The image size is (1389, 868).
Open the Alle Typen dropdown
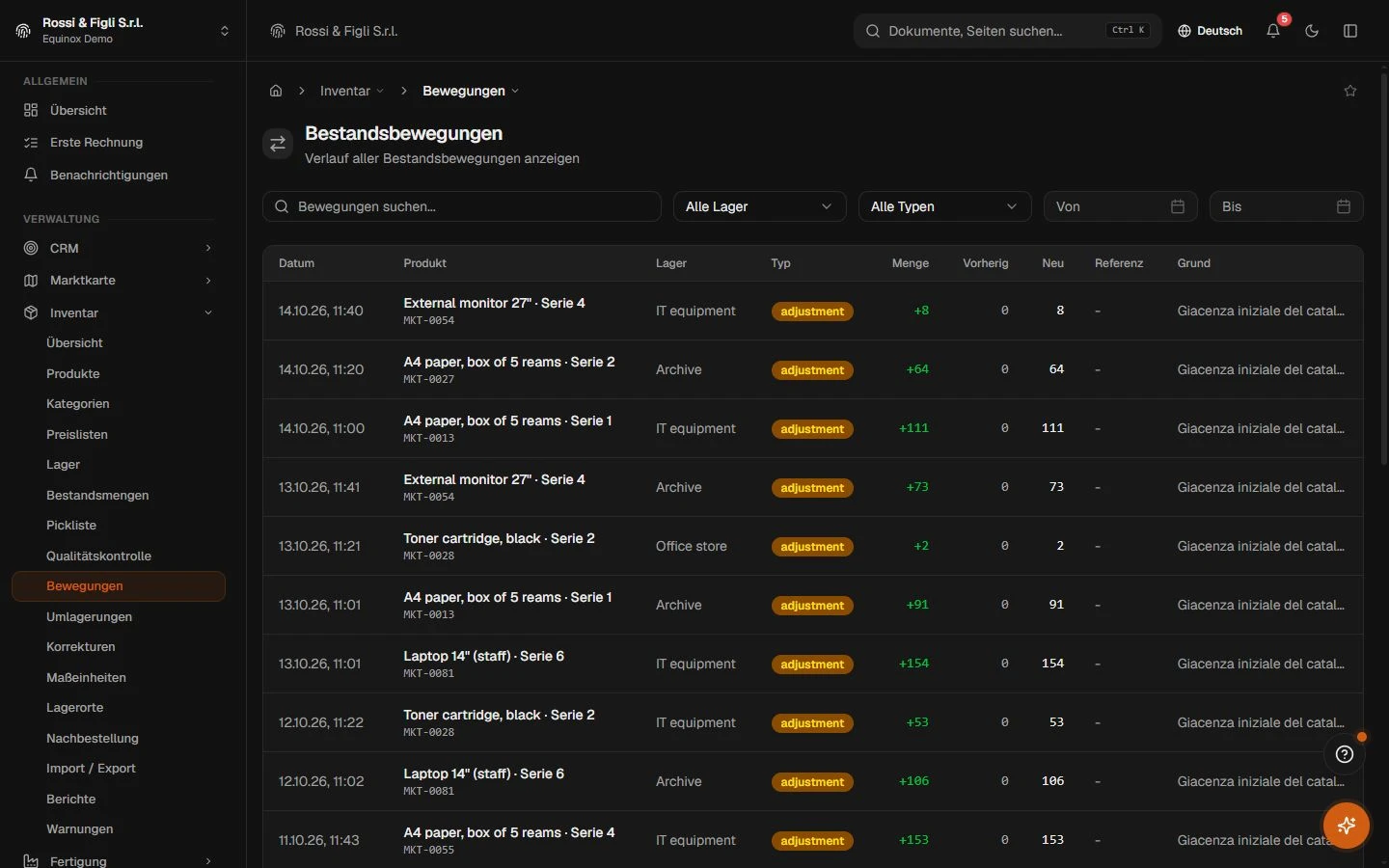pos(944,206)
